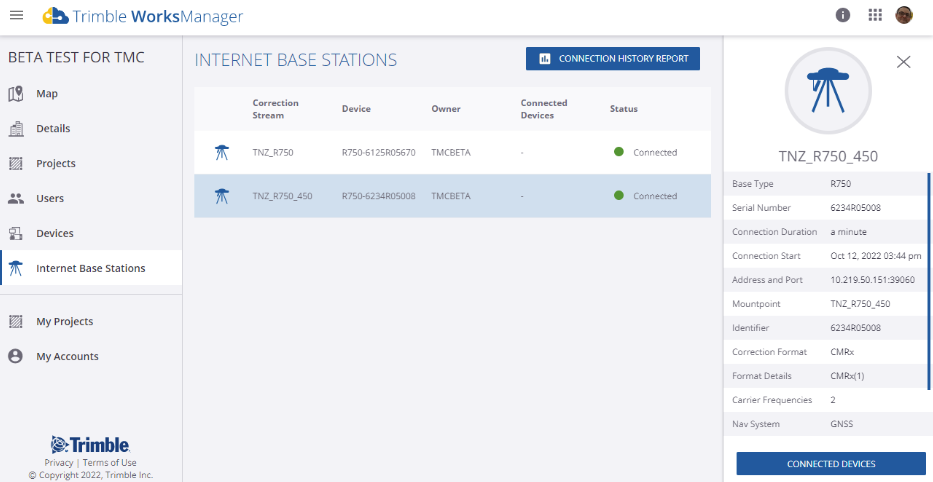Select Internet Base Stations in sidebar
This screenshot has width=933, height=482.
click(91, 268)
